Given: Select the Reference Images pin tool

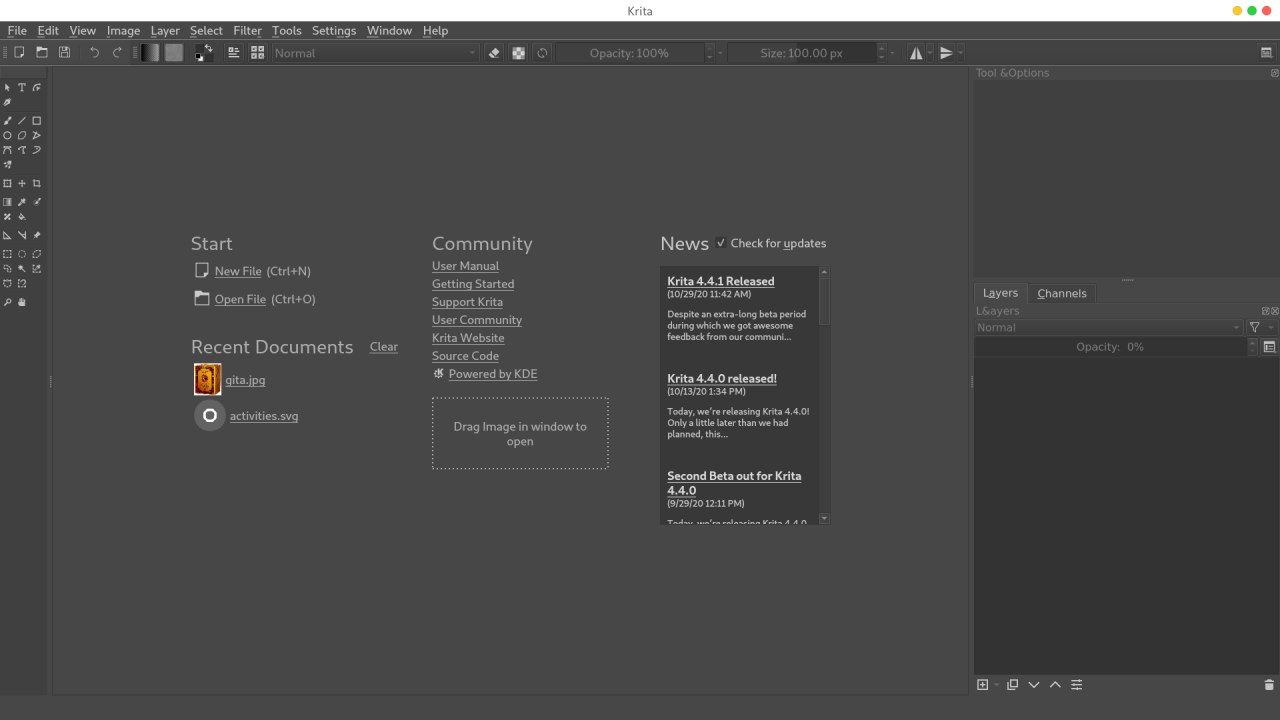Looking at the screenshot, I should click(37, 235).
